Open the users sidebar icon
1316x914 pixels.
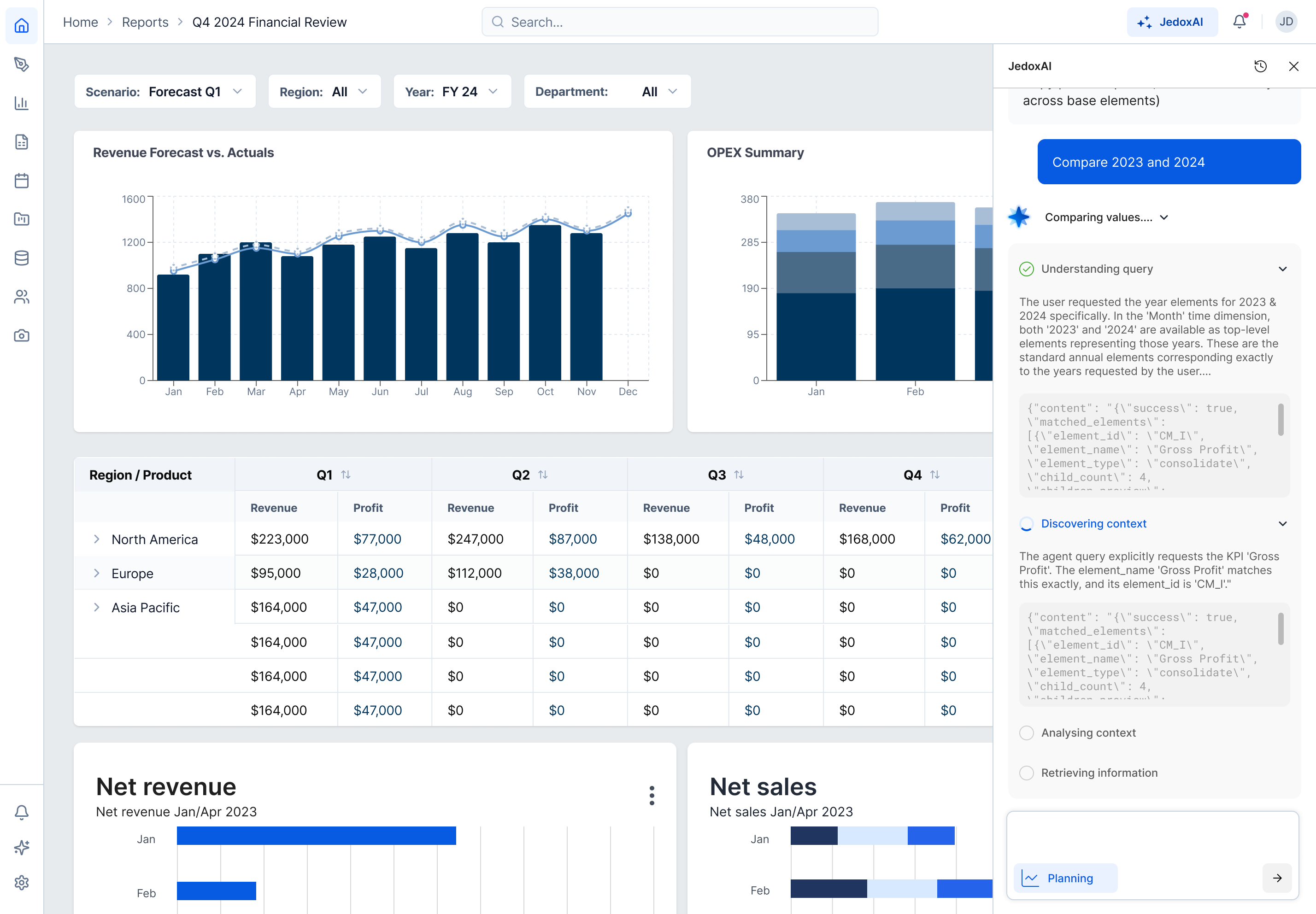point(22,297)
